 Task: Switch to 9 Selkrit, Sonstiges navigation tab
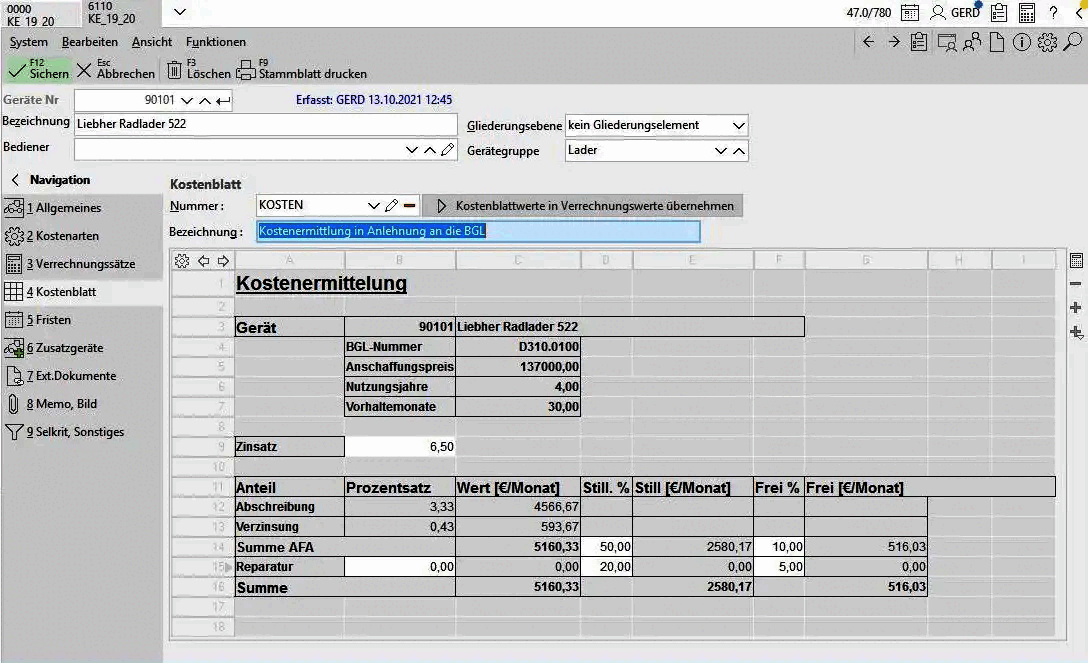pos(82,431)
